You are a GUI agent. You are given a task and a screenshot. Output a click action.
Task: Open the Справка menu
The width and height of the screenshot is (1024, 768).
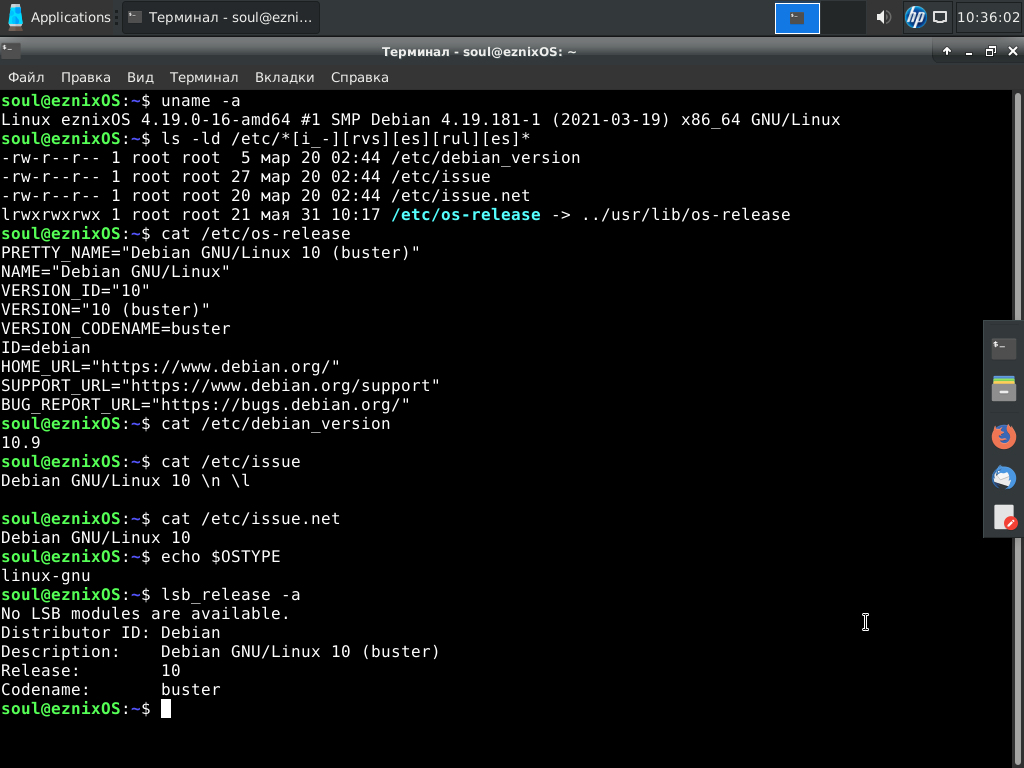359,77
